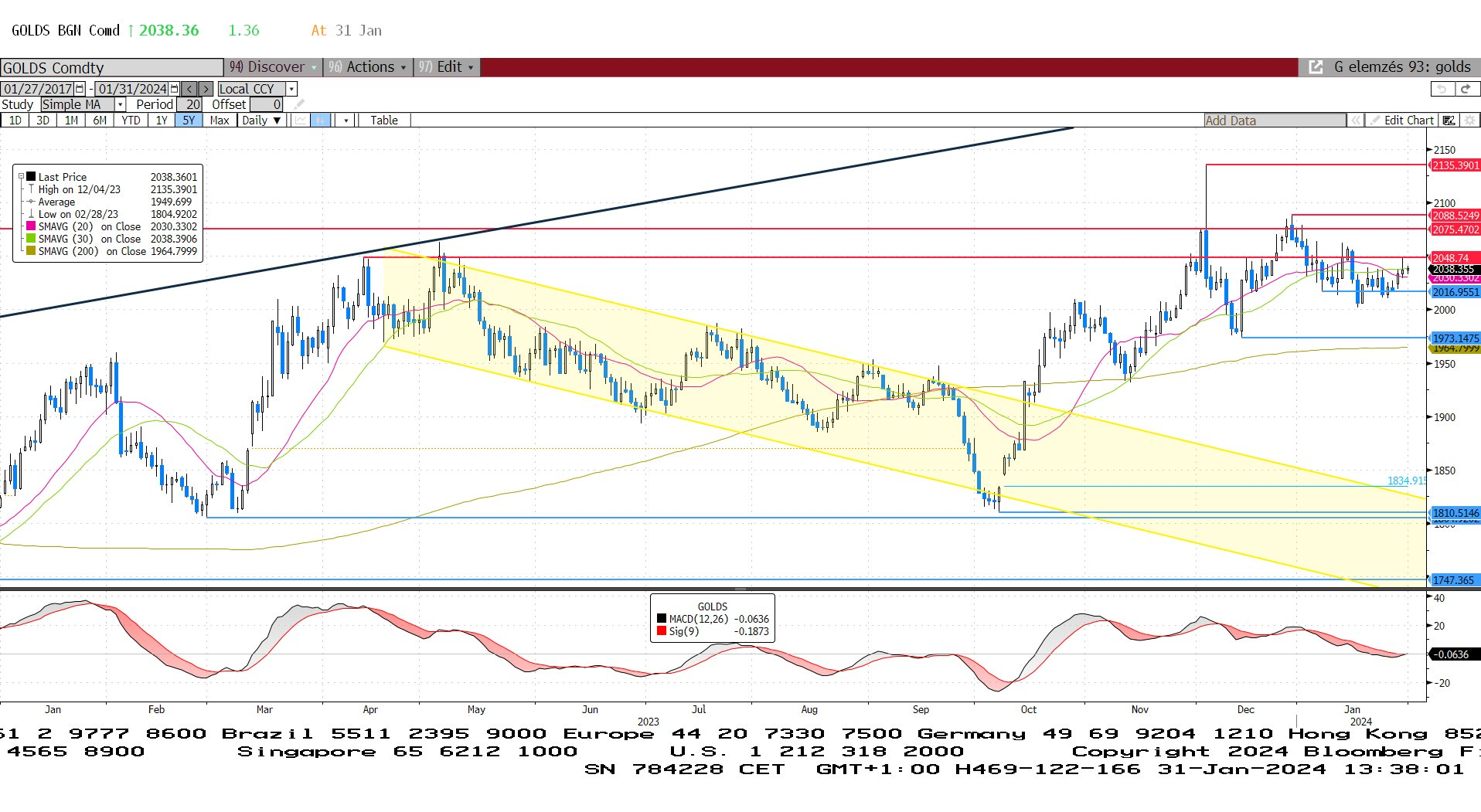Click the G elemzés 93: golds label

click(1402, 67)
